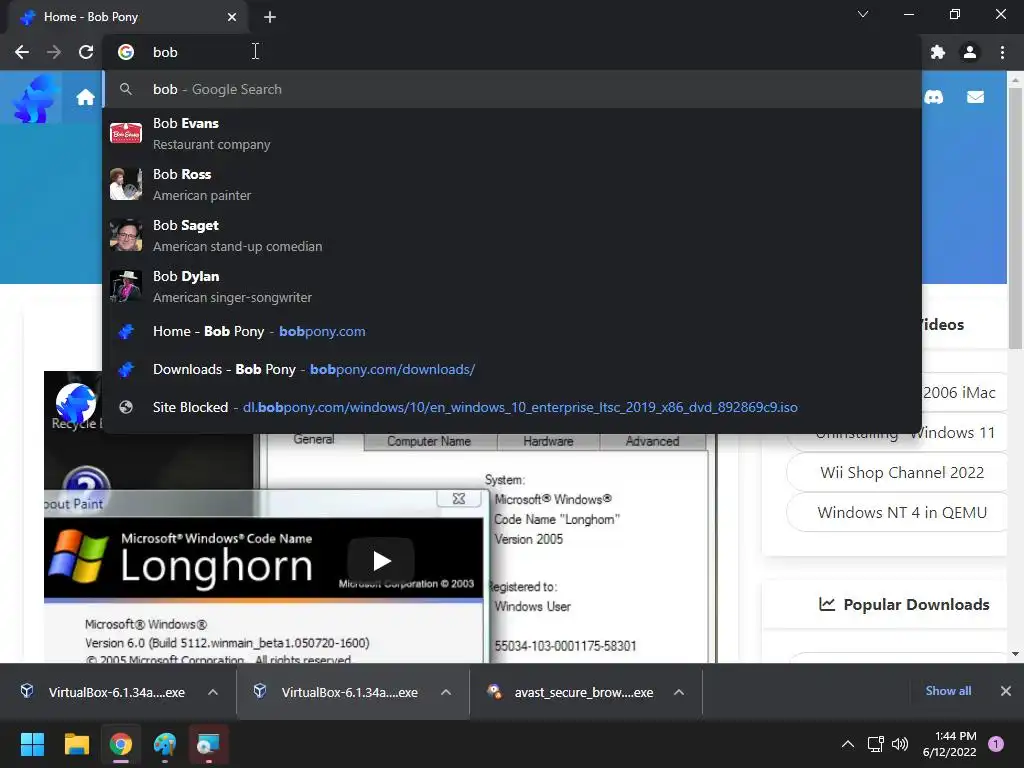The image size is (1024, 768).
Task: Switch to Chrome in the taskbar
Action: click(121, 744)
